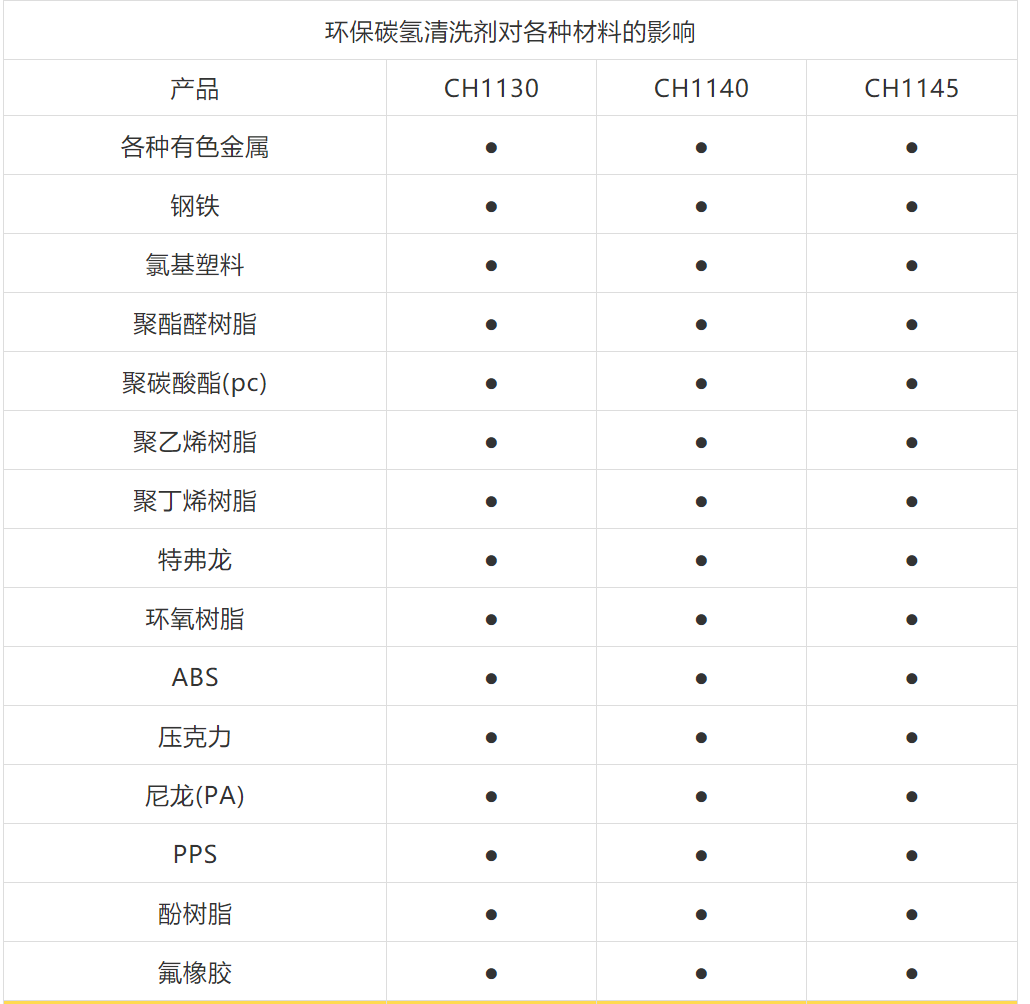The image size is (1030, 1004).
Task: Select the 聚碳酸酯(pc) row label
Action: (193, 381)
